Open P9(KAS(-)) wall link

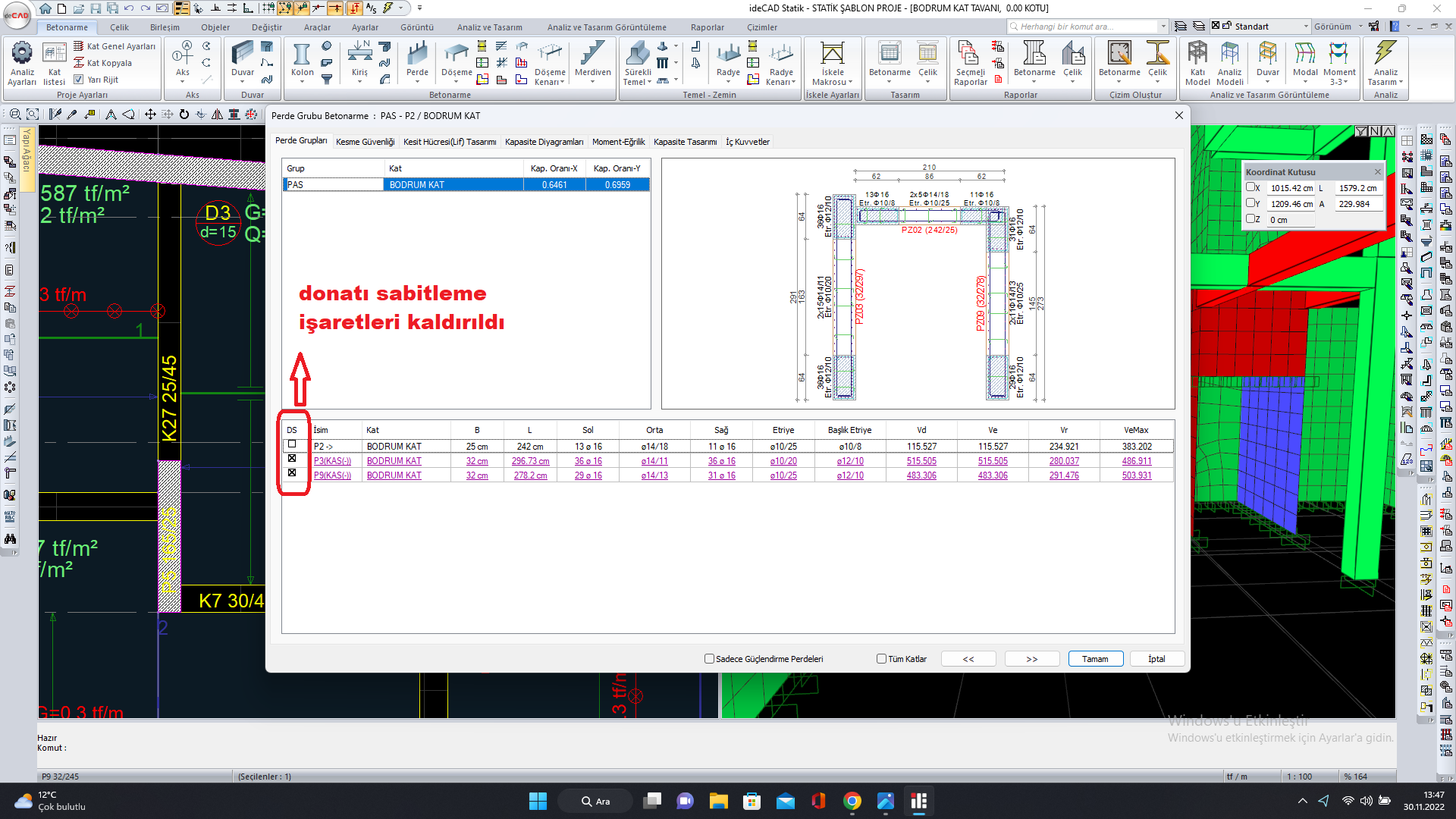[332, 475]
